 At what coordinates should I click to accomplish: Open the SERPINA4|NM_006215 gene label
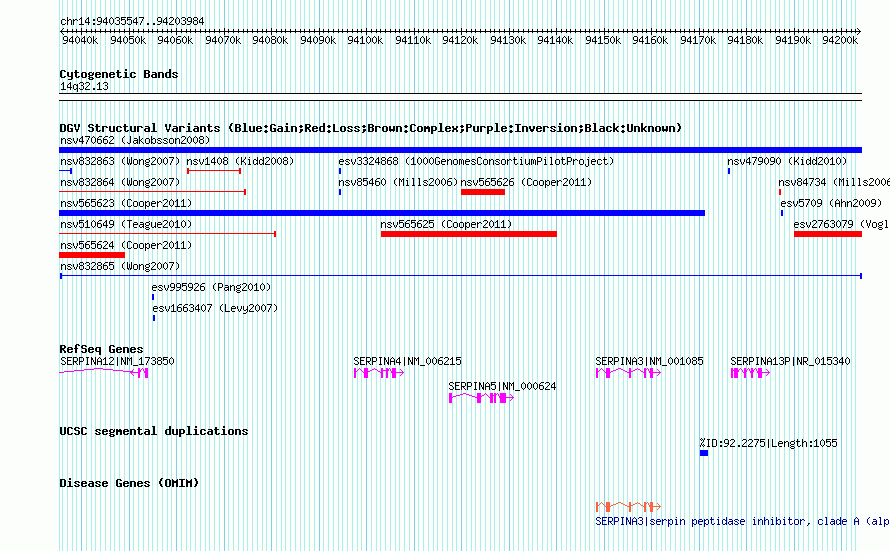click(x=407, y=361)
